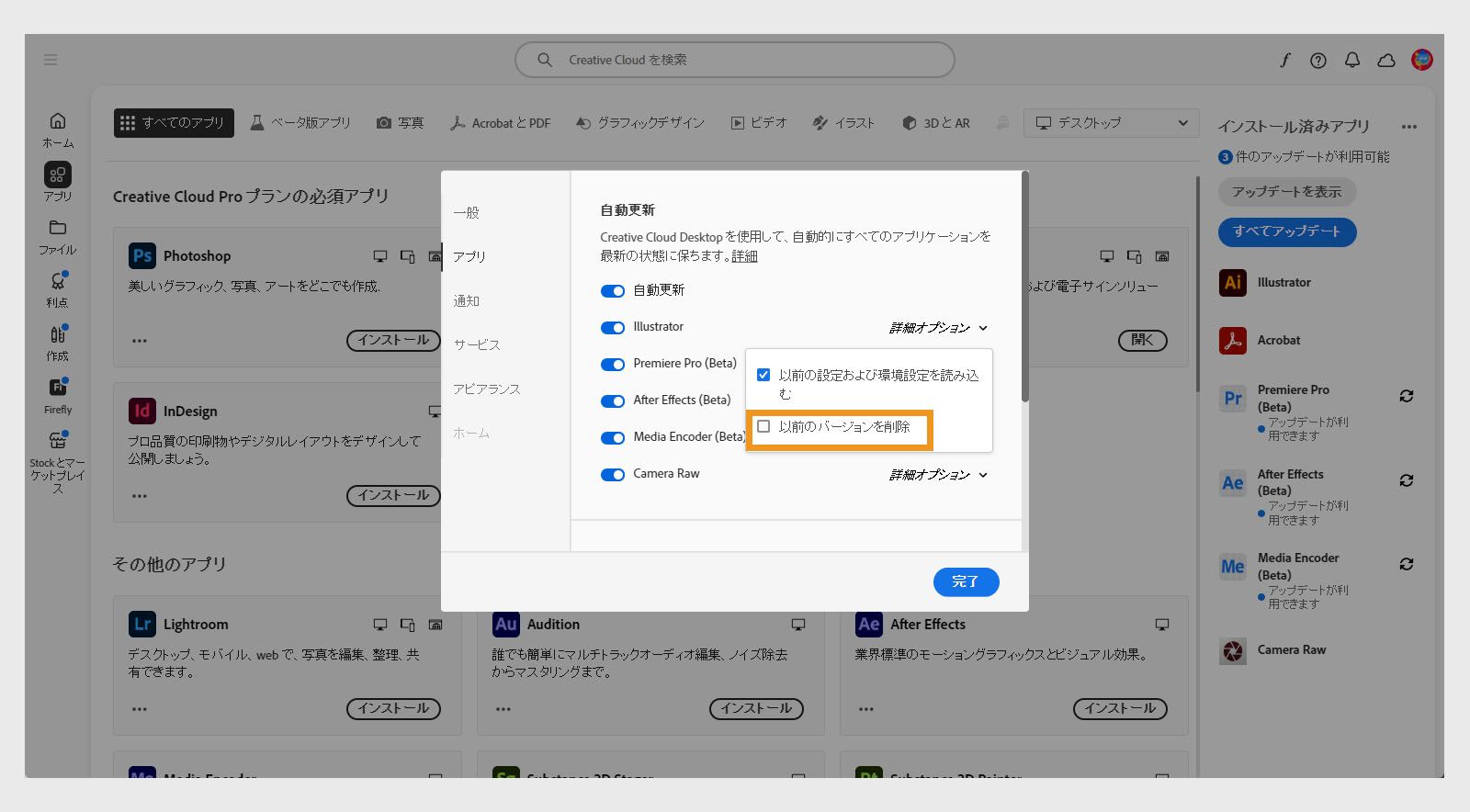Switch to 写真 category tab
This screenshot has width=1470, height=812.
[401, 123]
